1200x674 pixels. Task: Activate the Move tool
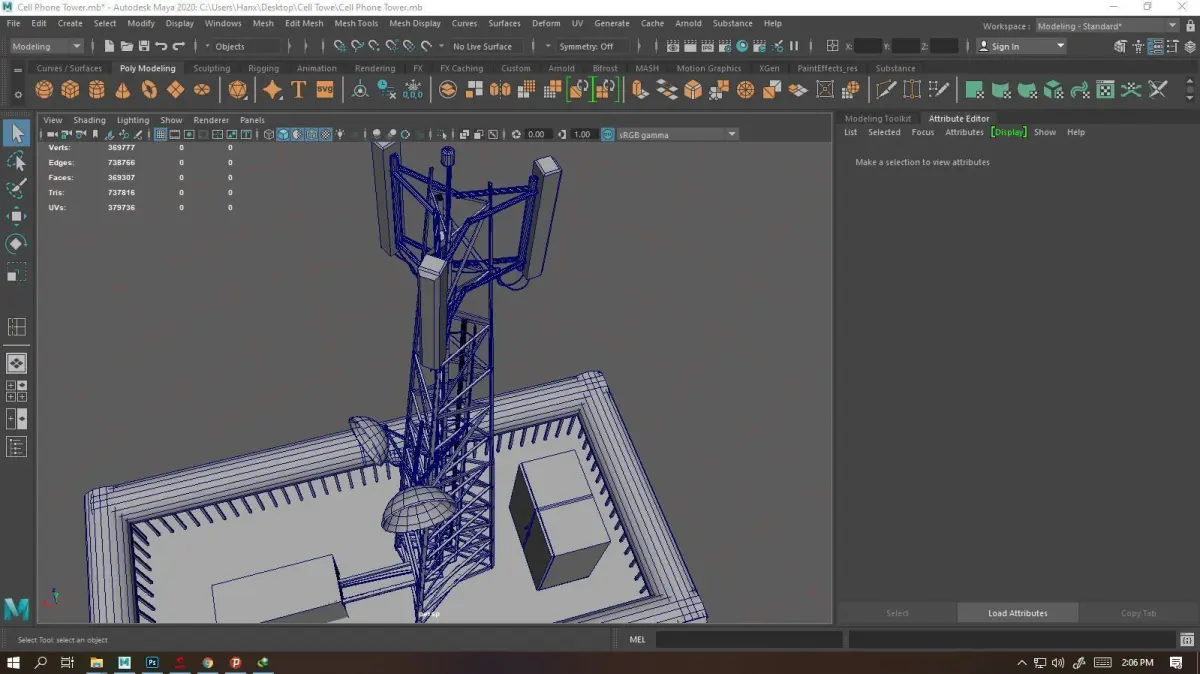tap(17, 216)
